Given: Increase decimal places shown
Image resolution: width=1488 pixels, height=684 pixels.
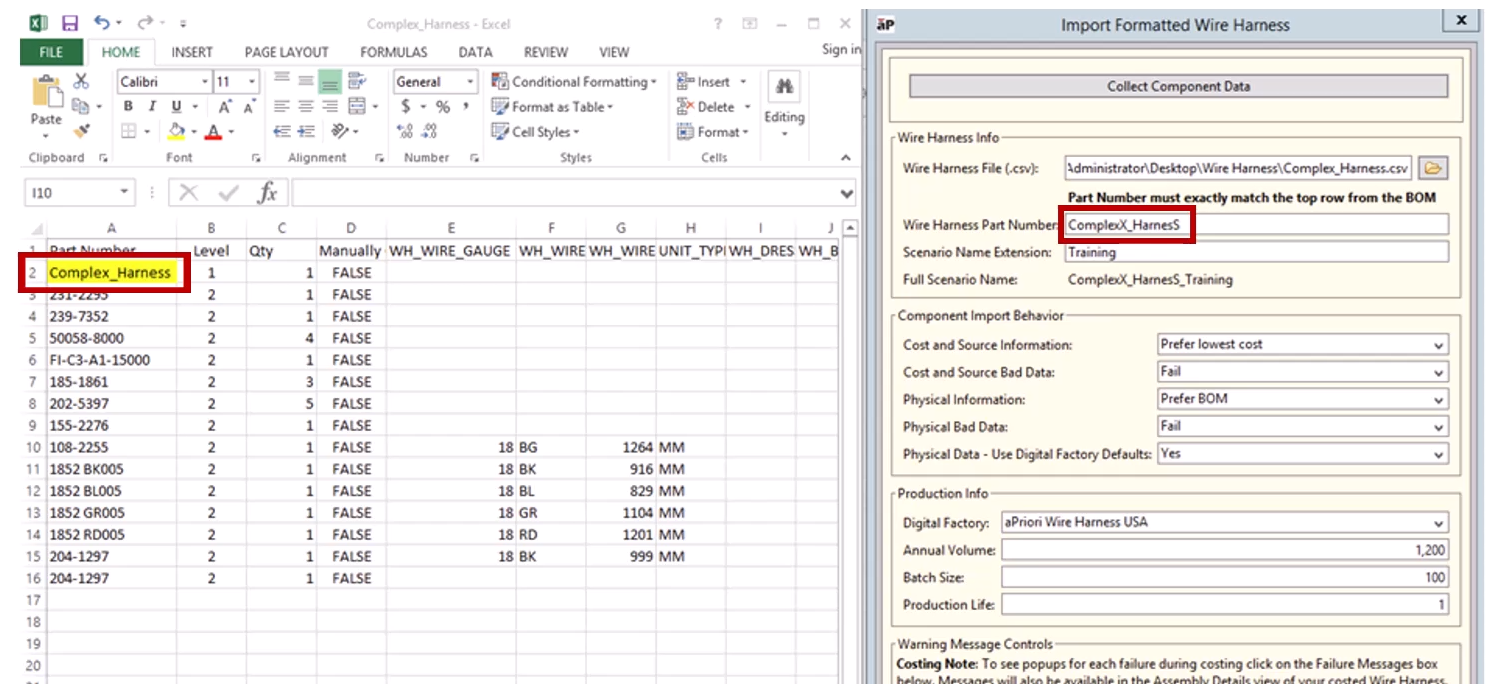Looking at the screenshot, I should point(405,132).
